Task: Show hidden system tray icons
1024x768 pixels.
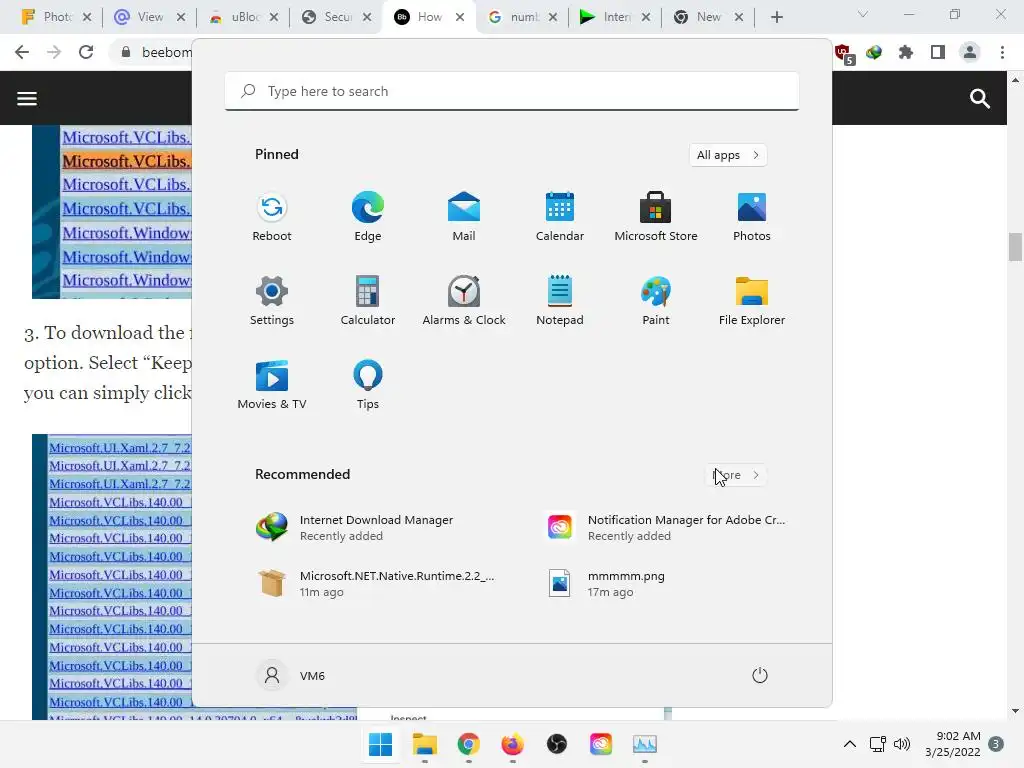Action: click(850, 744)
